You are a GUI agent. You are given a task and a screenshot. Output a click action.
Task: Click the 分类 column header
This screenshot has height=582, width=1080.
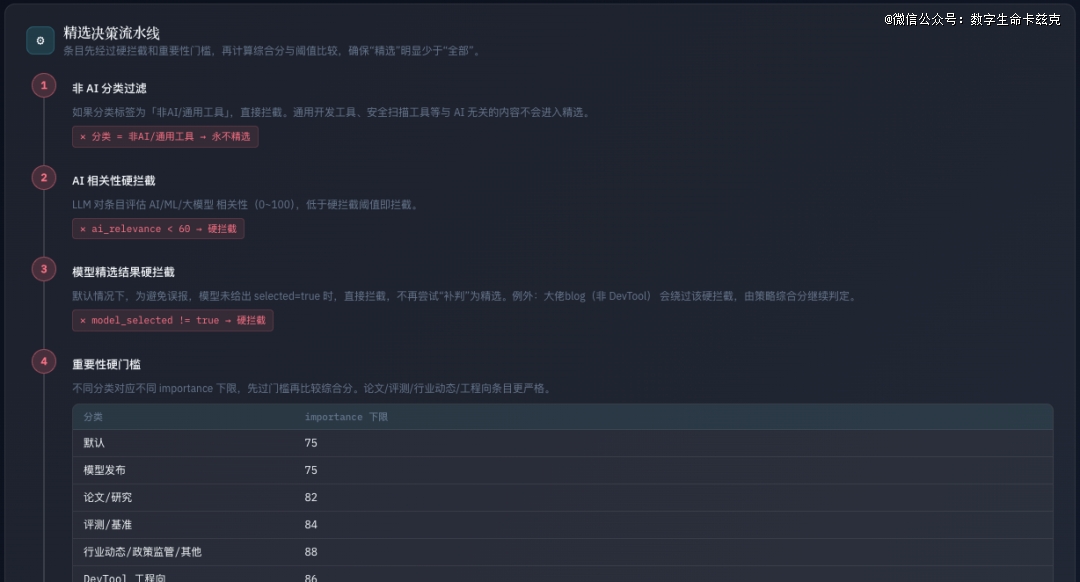click(x=93, y=417)
